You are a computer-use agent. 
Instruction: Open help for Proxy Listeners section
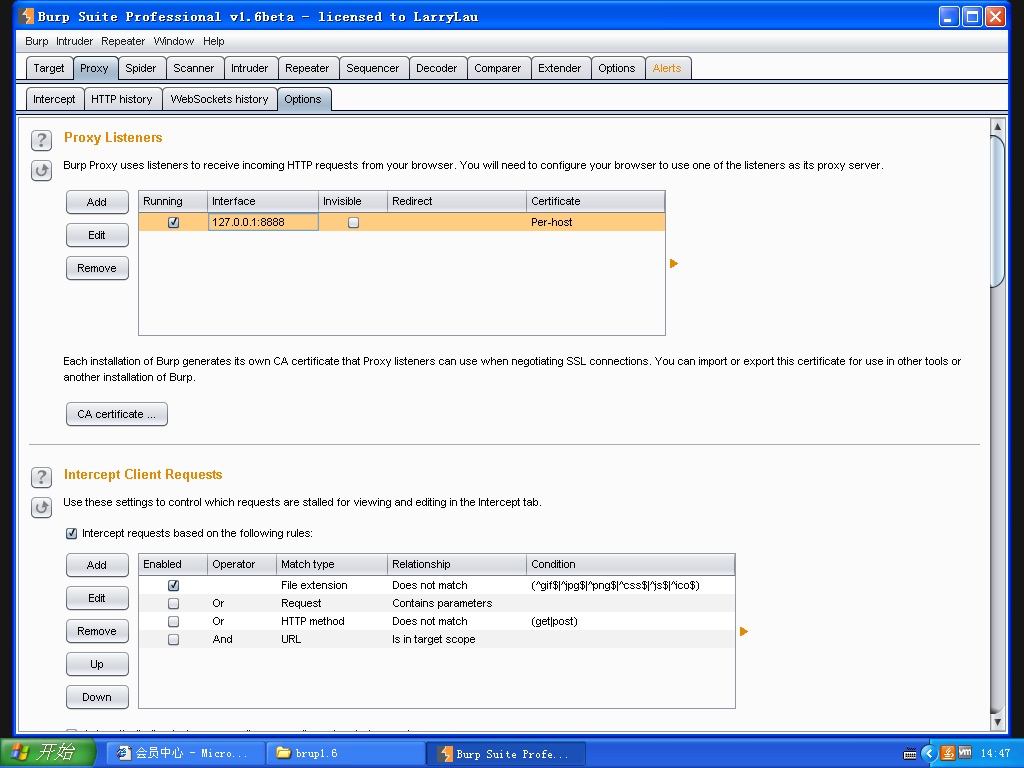pyautogui.click(x=41, y=140)
